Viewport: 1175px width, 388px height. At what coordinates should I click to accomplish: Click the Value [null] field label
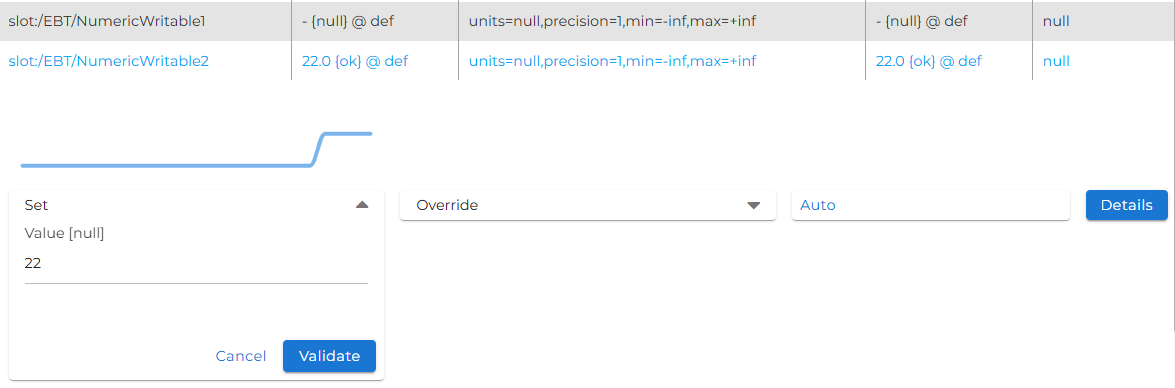pos(64,234)
